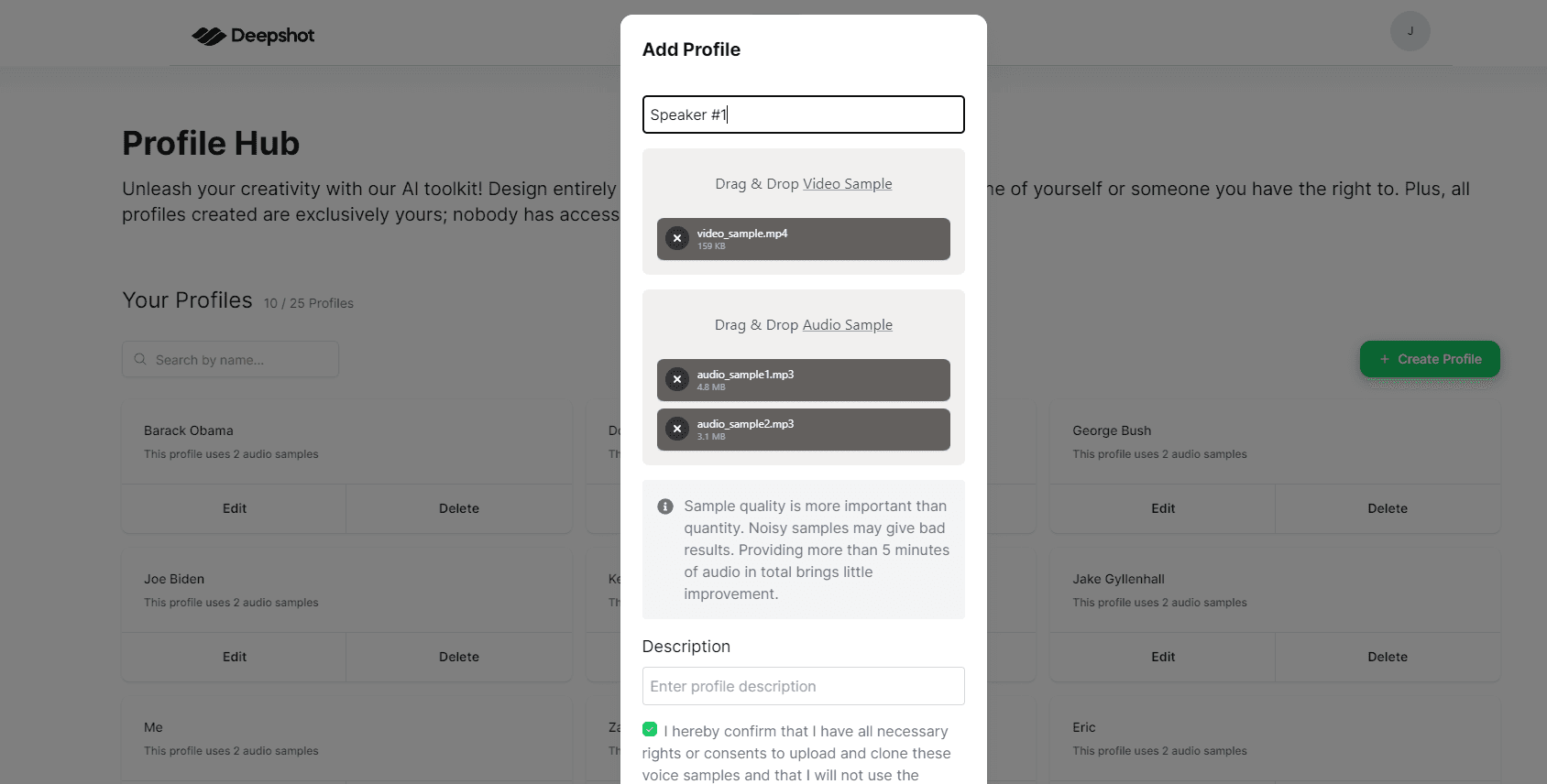Edit the Joe Biden profile

[234, 657]
